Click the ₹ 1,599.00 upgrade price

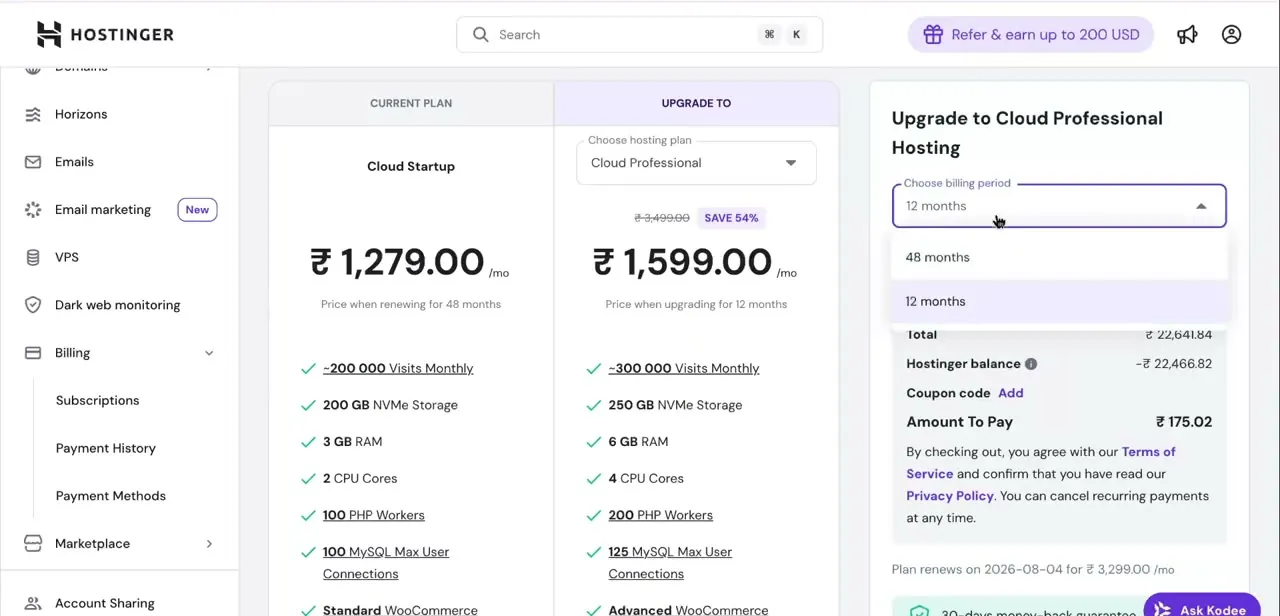pyautogui.click(x=682, y=262)
